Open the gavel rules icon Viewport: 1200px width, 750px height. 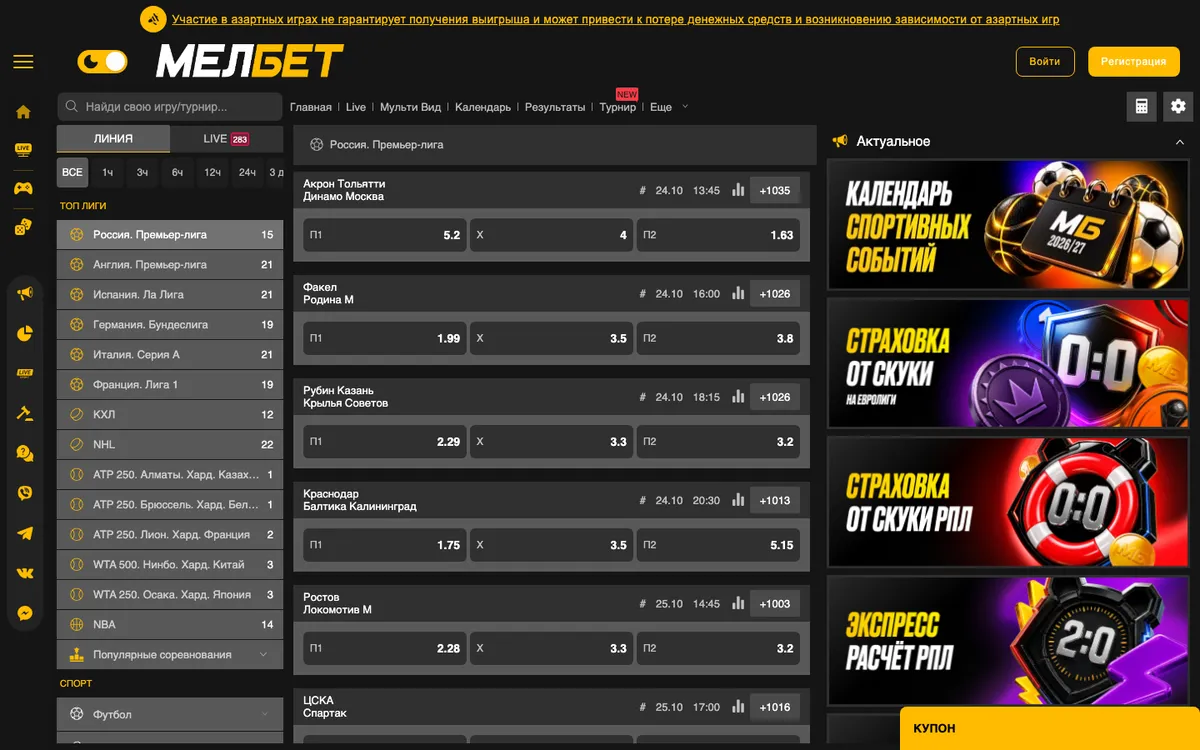(25, 414)
